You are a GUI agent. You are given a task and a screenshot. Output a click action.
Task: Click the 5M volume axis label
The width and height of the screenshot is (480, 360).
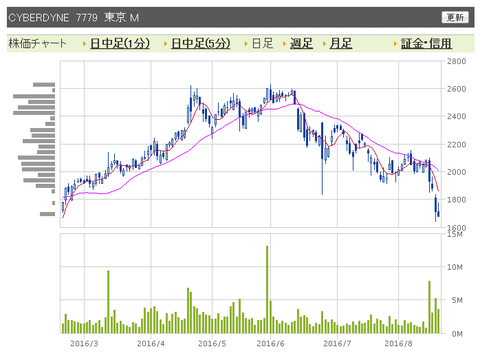pyautogui.click(x=457, y=300)
